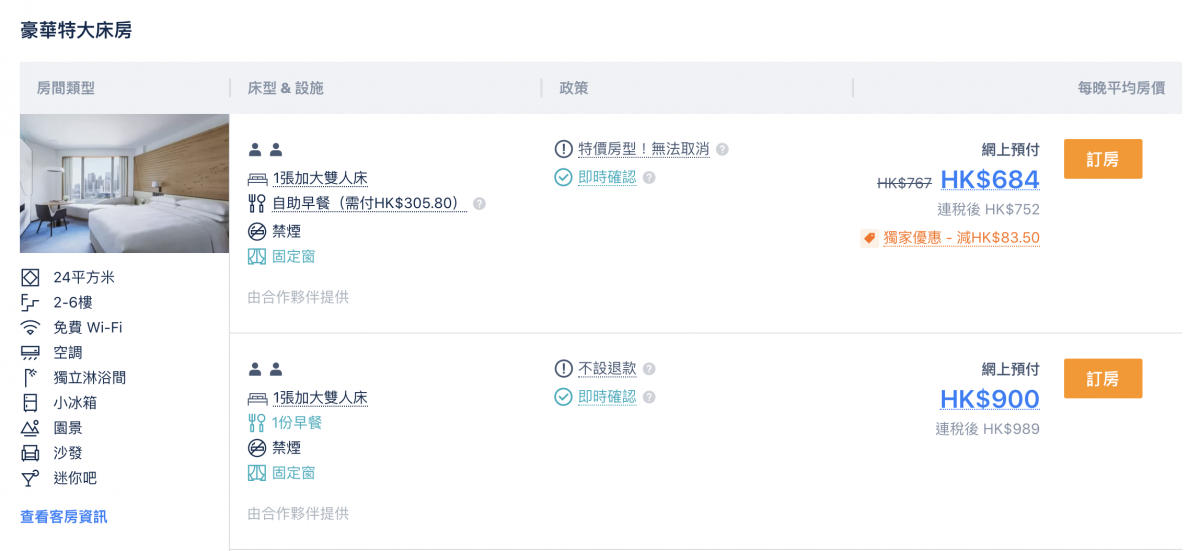The image size is (1200, 551).
Task: Click 固定窗 in the first room row
Action: (294, 256)
